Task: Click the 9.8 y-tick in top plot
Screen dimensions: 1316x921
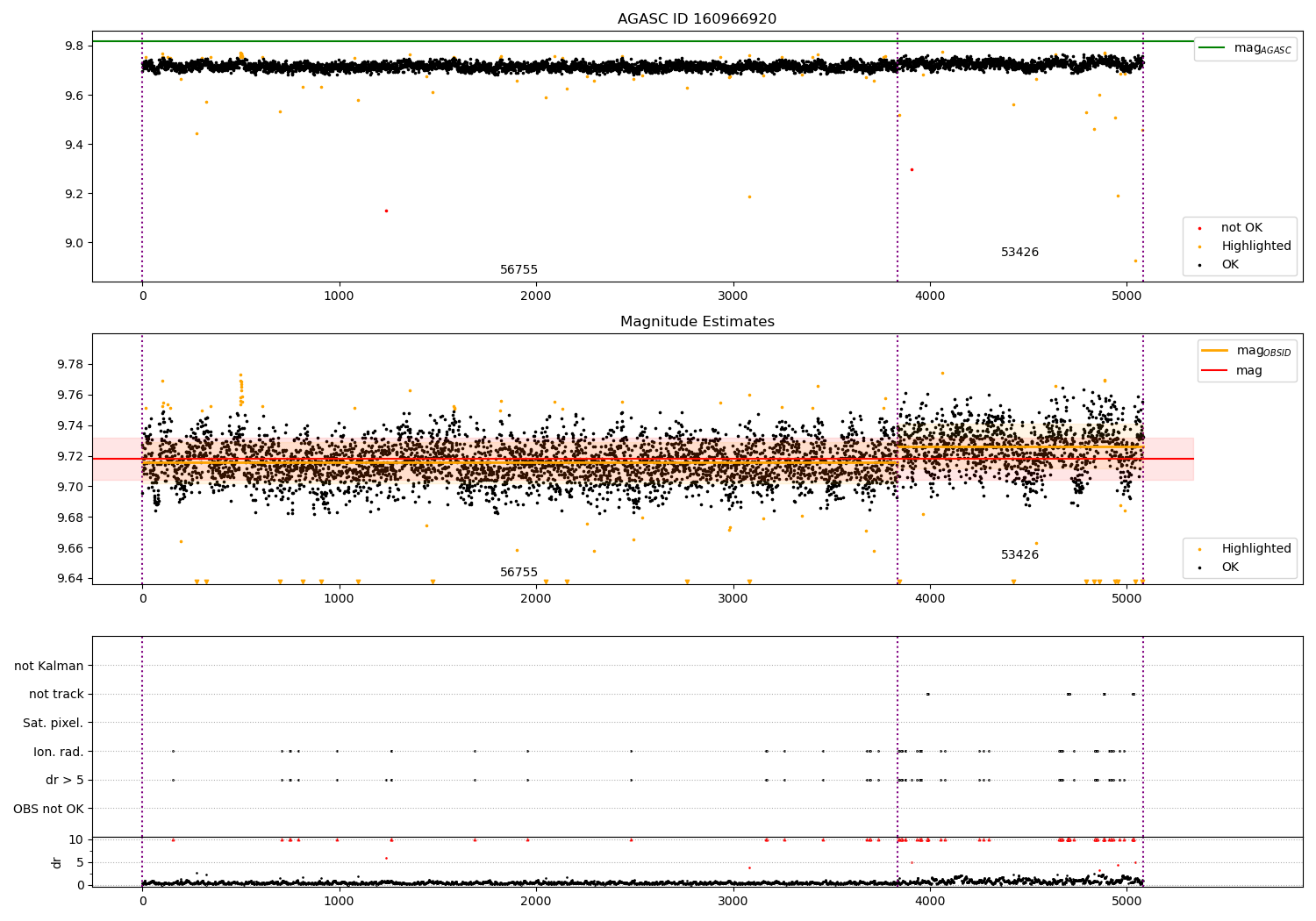Action: click(75, 46)
